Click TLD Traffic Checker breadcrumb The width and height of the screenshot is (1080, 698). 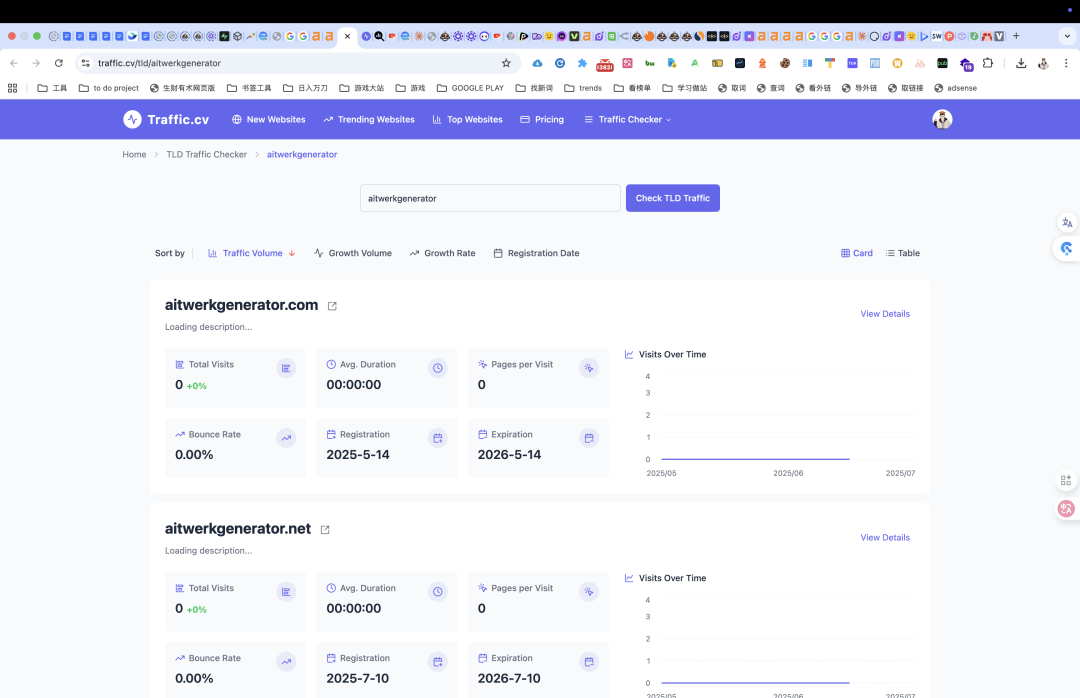click(x=207, y=154)
